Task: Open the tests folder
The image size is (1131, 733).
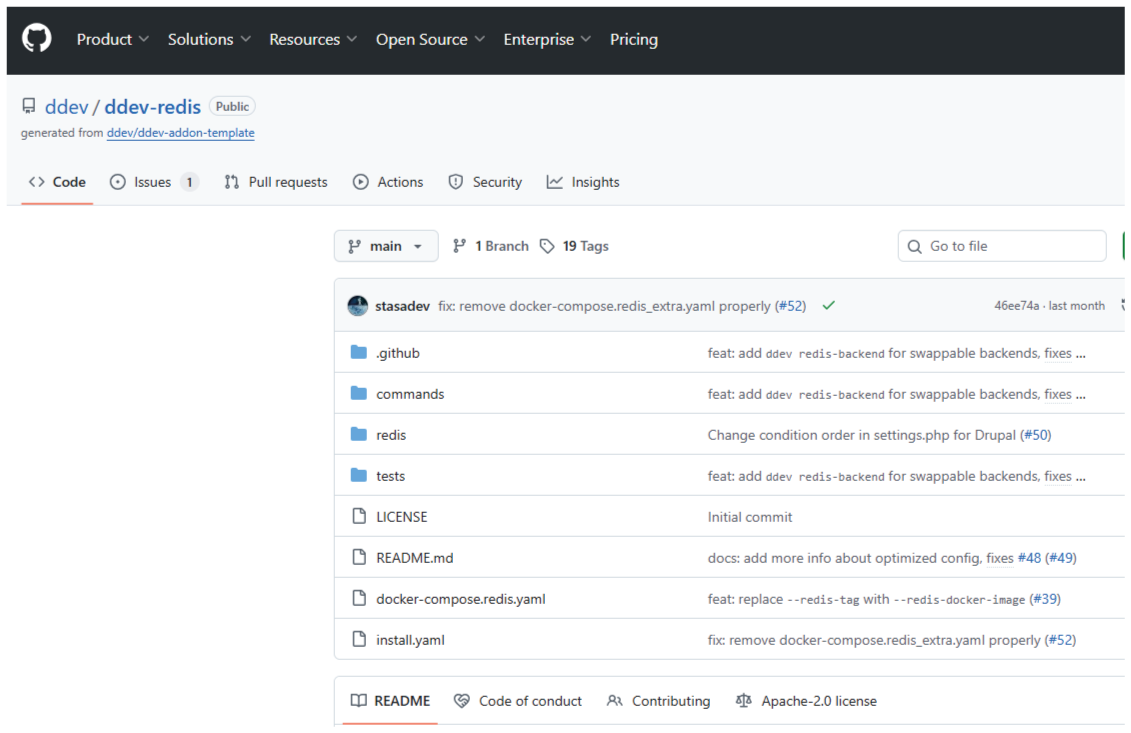Action: coord(390,476)
